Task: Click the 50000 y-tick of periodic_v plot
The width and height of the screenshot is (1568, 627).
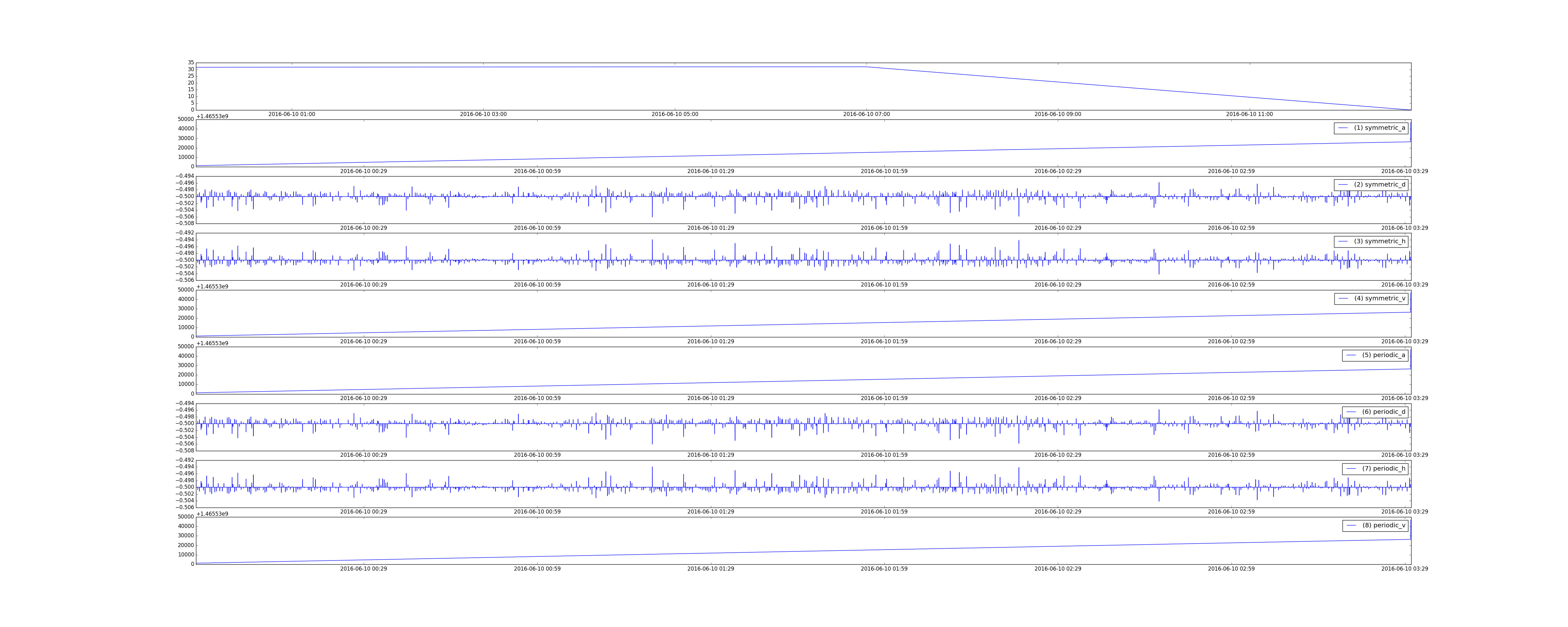Action: [x=185, y=517]
